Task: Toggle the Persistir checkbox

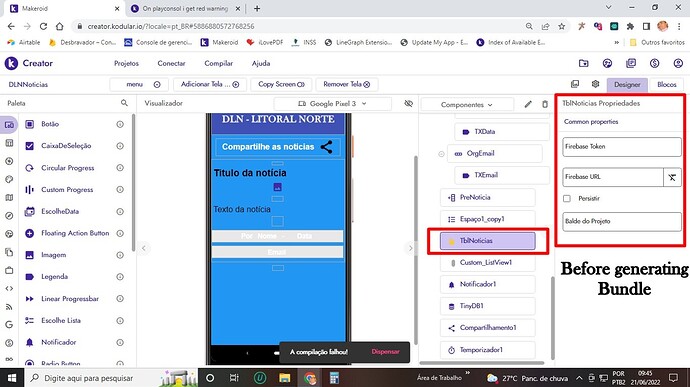Action: point(567,199)
